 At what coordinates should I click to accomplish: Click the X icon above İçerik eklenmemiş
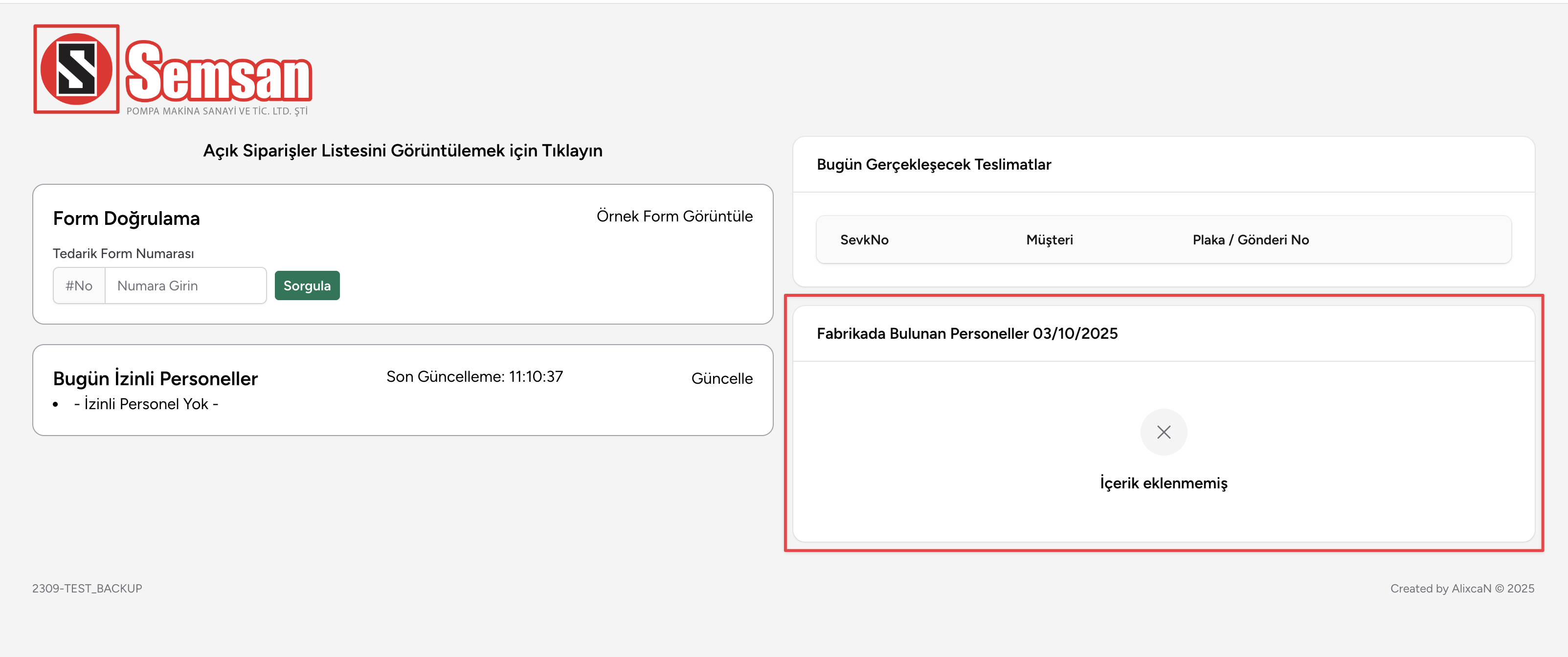[x=1163, y=432]
